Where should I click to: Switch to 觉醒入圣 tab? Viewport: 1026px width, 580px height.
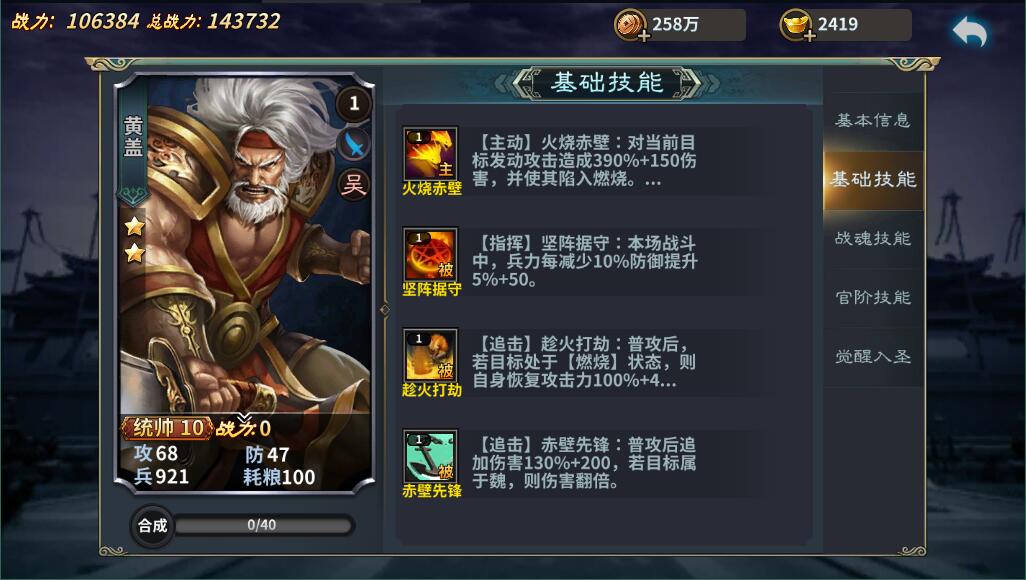[x=873, y=357]
